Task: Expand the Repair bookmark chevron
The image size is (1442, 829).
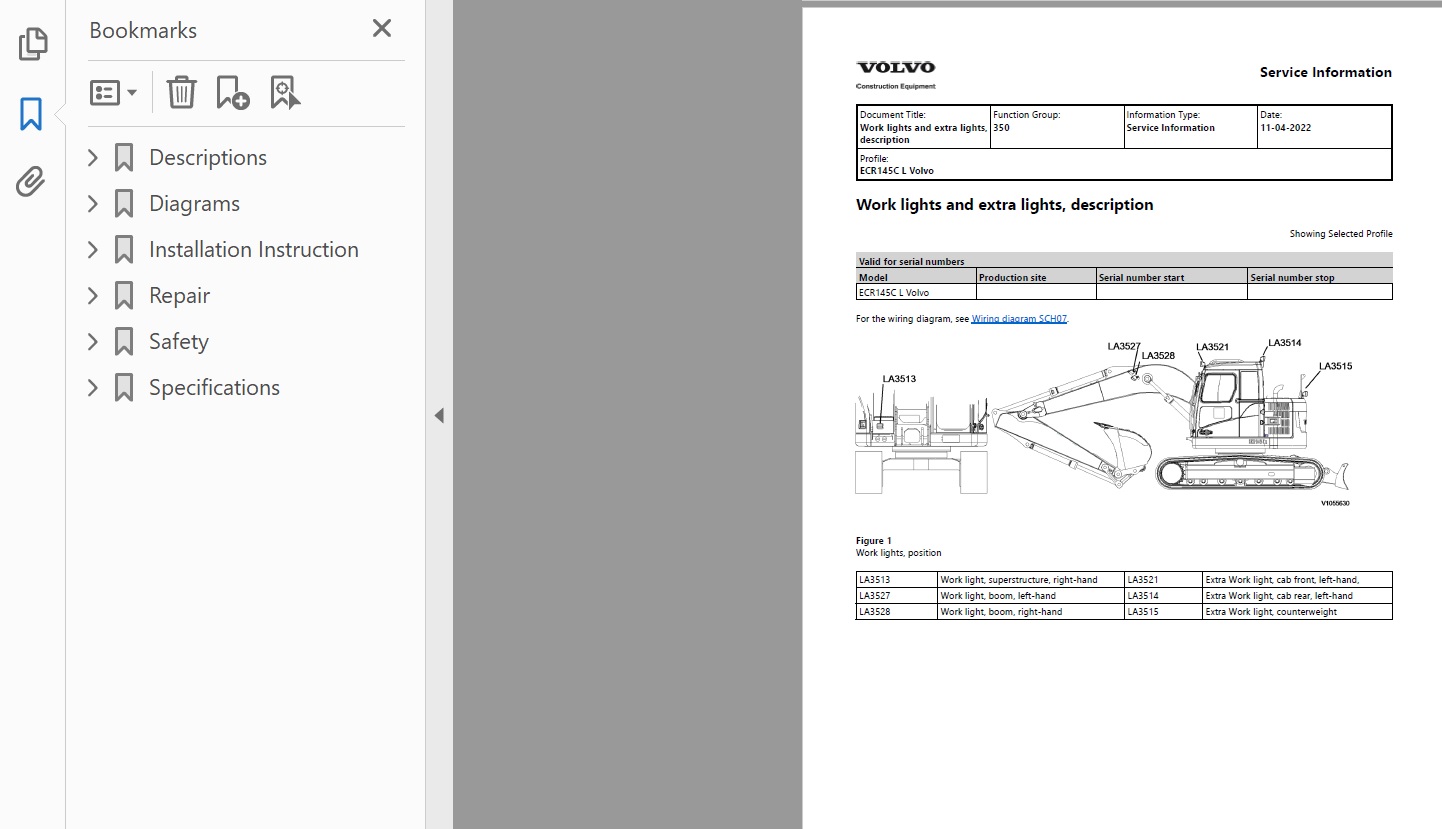Action: (x=93, y=296)
